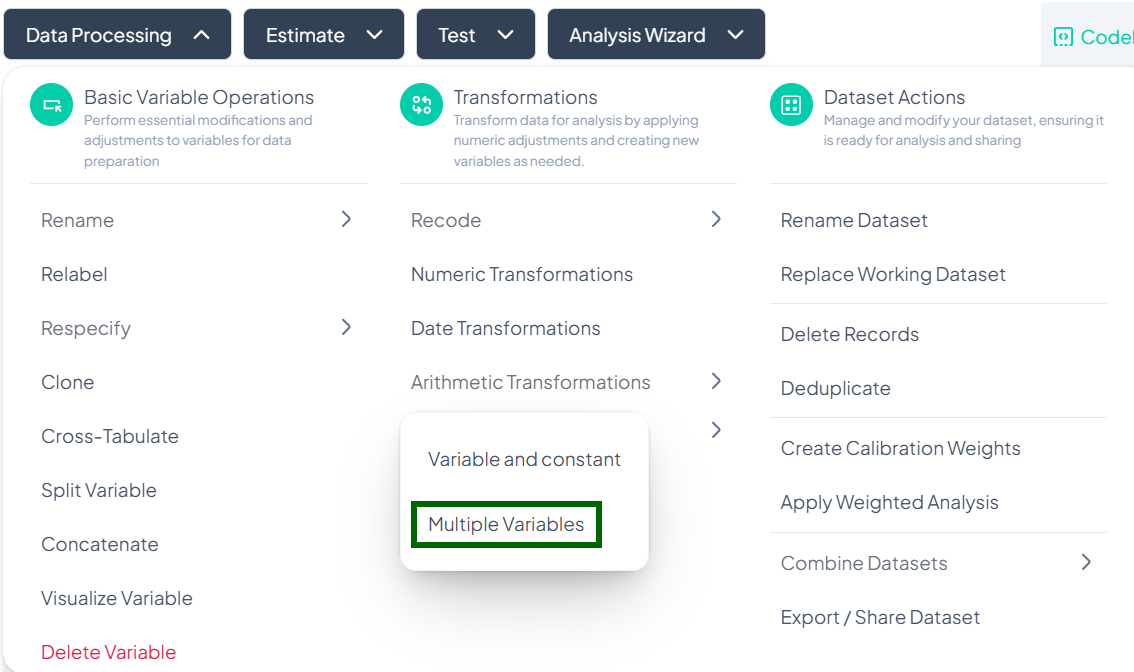Click Cross-Tabulate menu entry
This screenshot has width=1134, height=672.
[x=110, y=436]
